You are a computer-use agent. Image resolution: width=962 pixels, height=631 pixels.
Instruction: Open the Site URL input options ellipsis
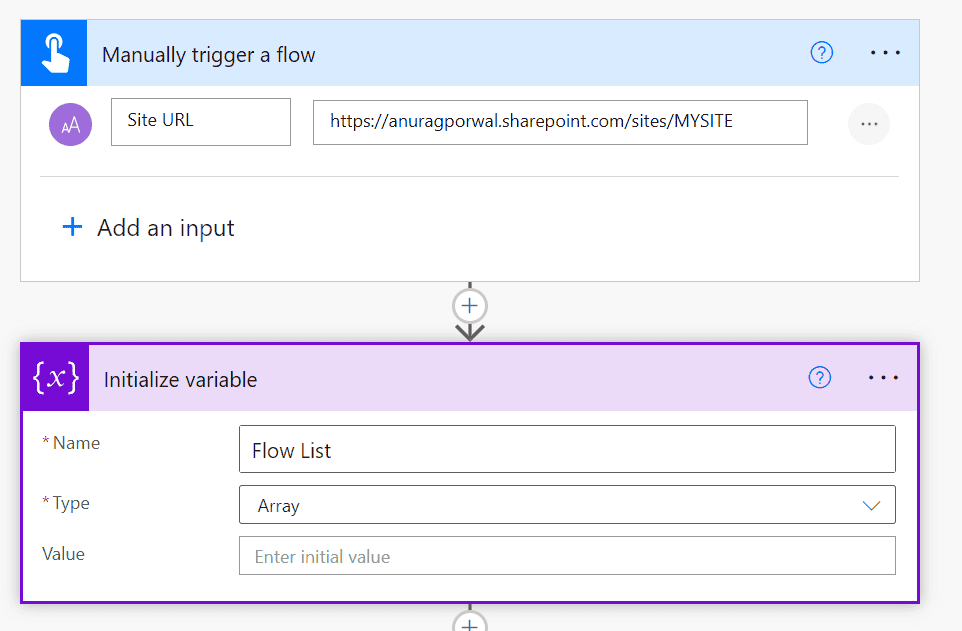coord(868,124)
